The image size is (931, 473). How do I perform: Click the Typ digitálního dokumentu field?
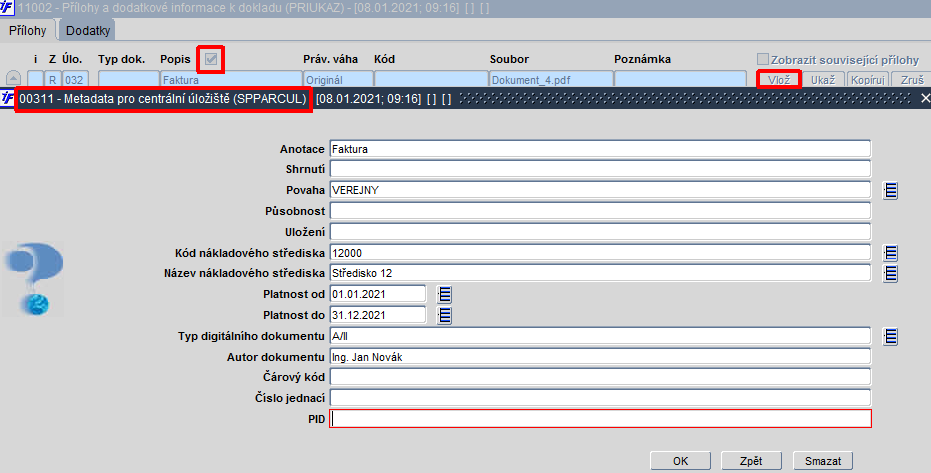pyautogui.click(x=600, y=336)
